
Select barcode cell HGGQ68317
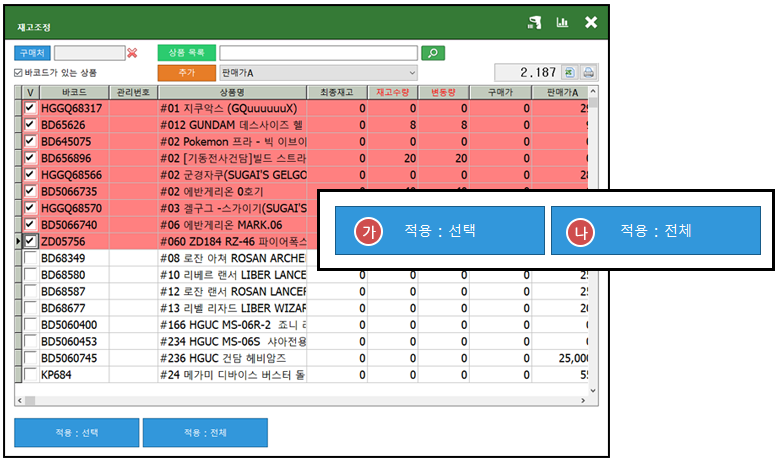coord(74,108)
